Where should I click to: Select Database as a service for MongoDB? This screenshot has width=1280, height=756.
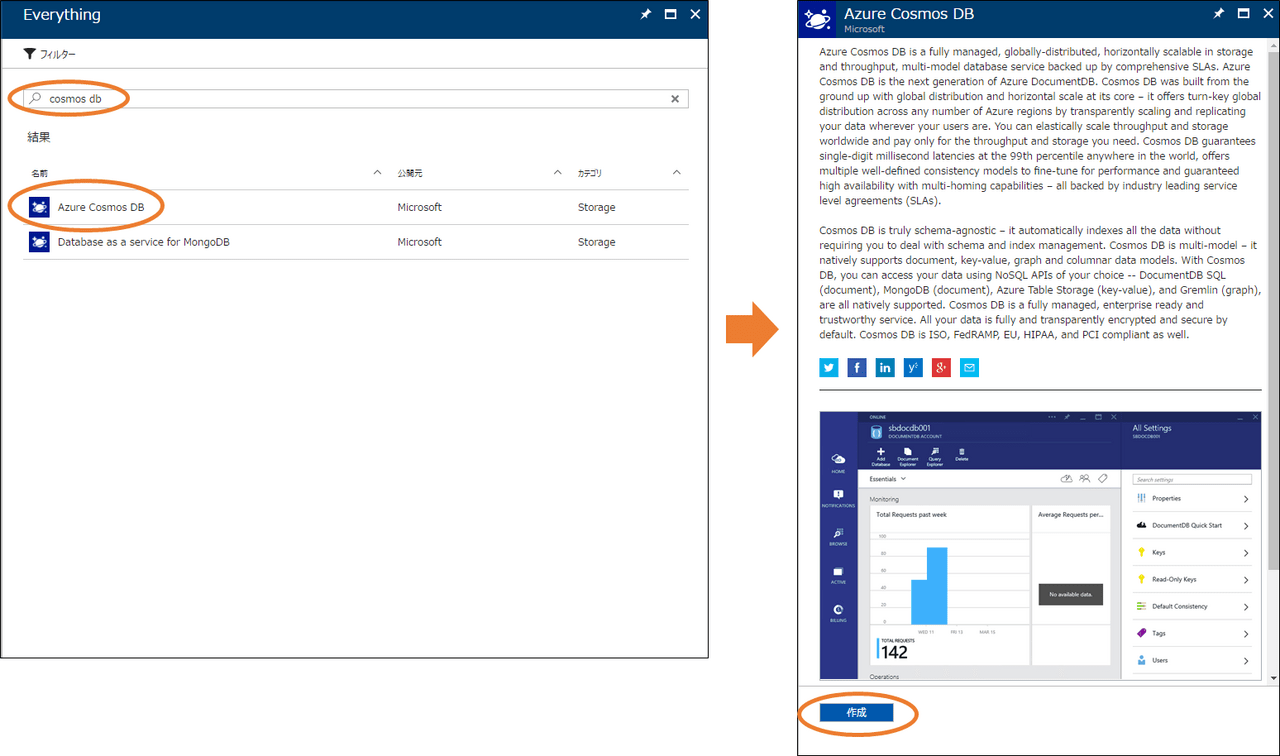coord(144,242)
